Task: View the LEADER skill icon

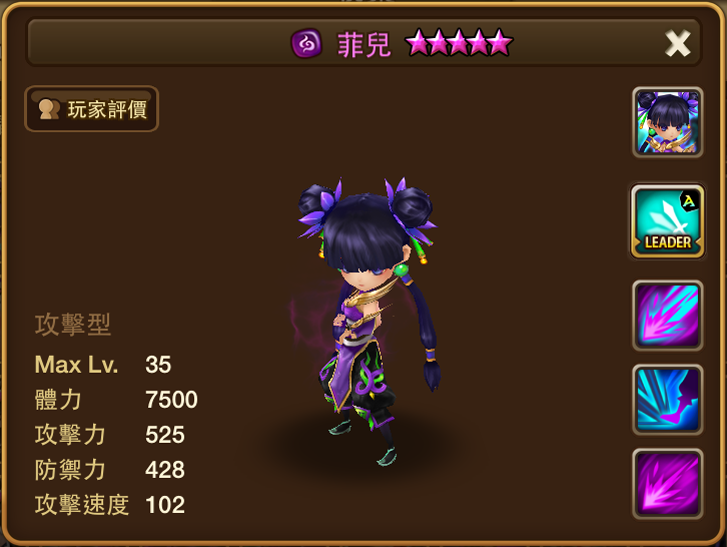Action: click(668, 221)
